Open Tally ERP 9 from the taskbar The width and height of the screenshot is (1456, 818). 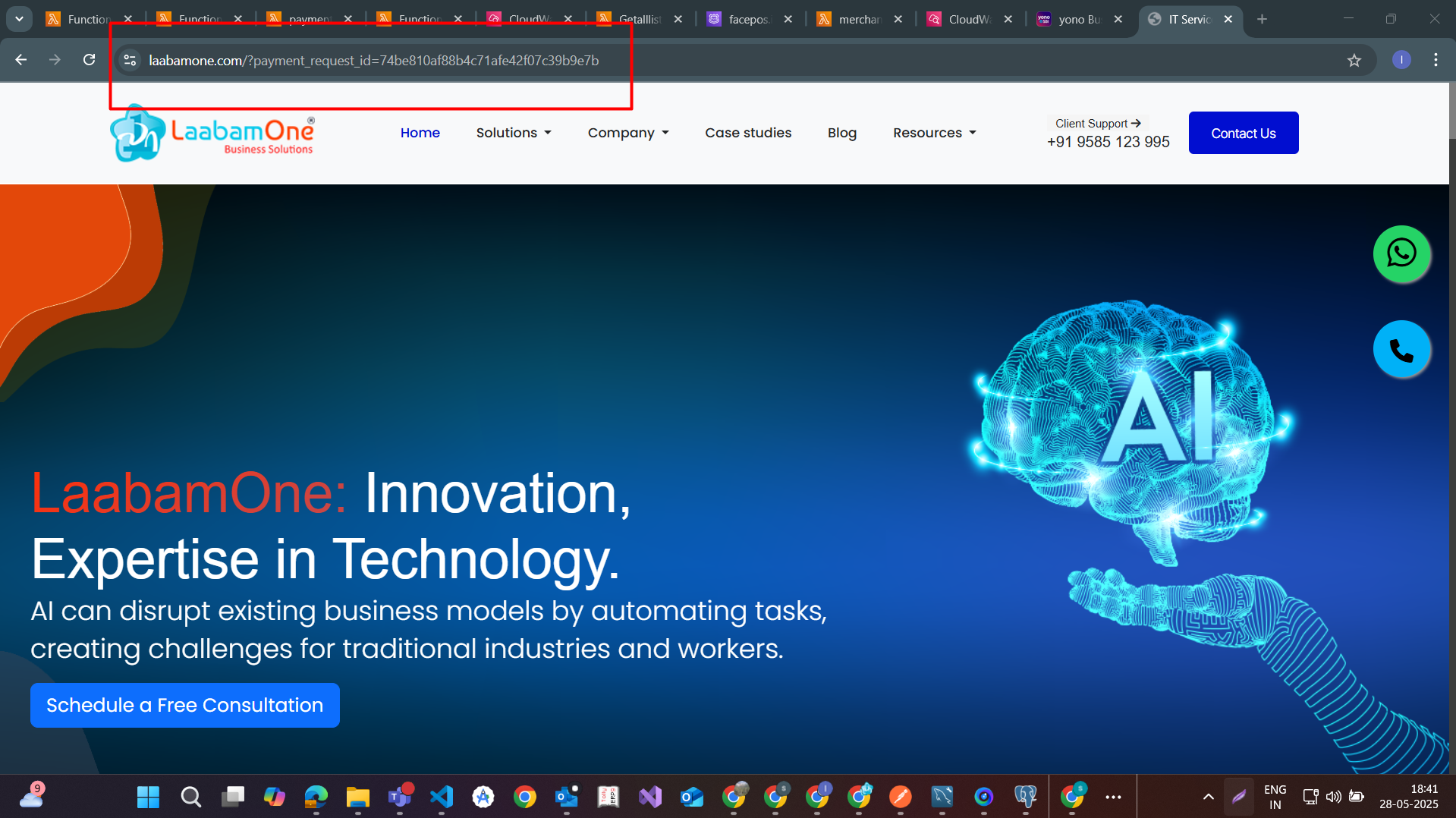pos(609,797)
